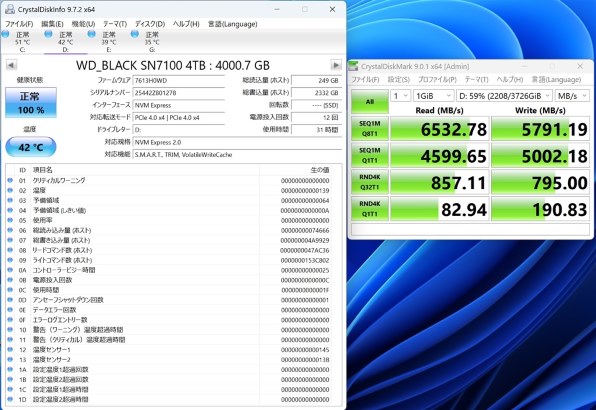Click status dot for attribute 06 総読み込み量
Image resolution: width=596 pixels, height=410 pixels.
[x=10, y=230]
